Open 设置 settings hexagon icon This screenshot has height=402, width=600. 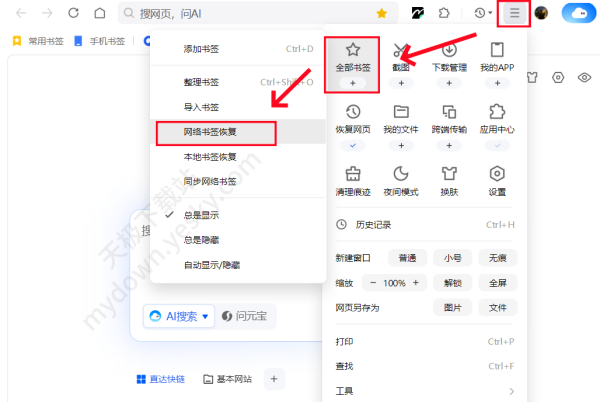pyautogui.click(x=497, y=174)
